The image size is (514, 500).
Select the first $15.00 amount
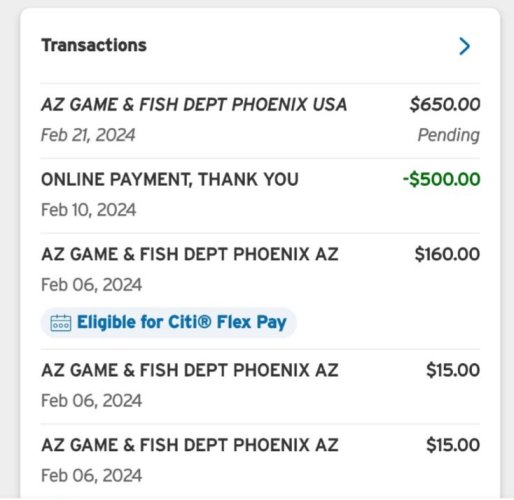(453, 370)
